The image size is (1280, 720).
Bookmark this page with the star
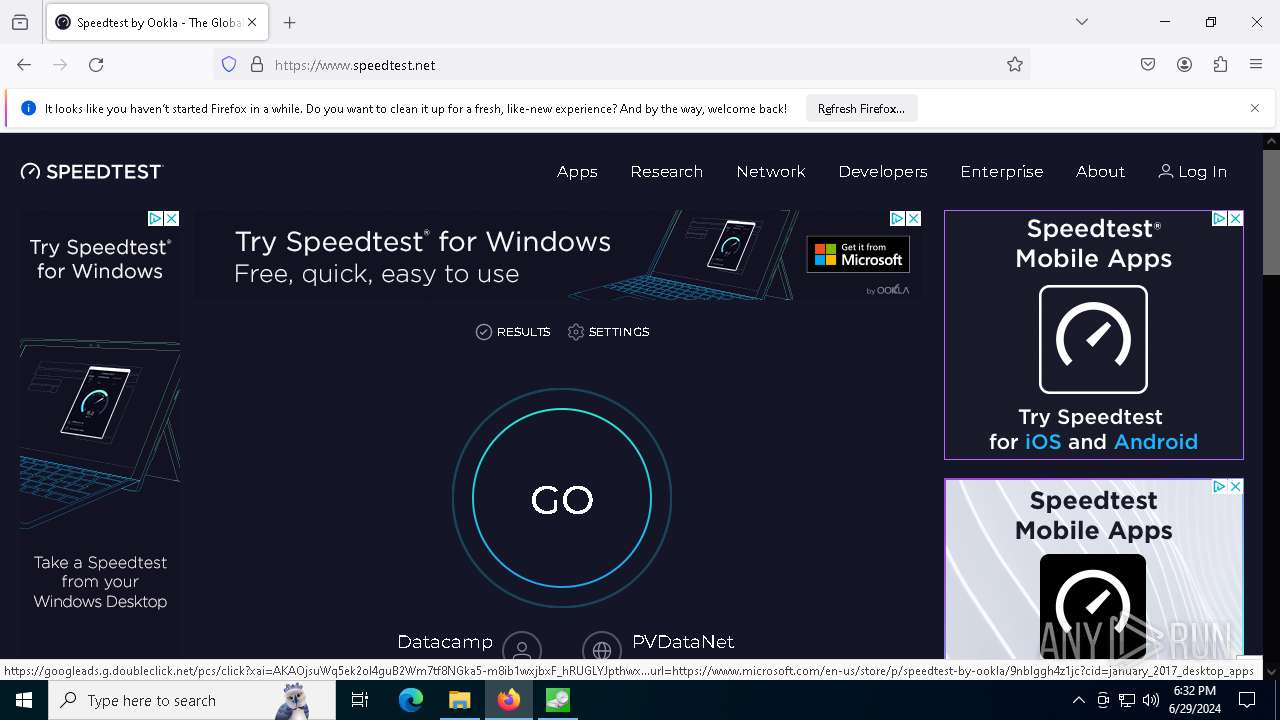point(1015,65)
